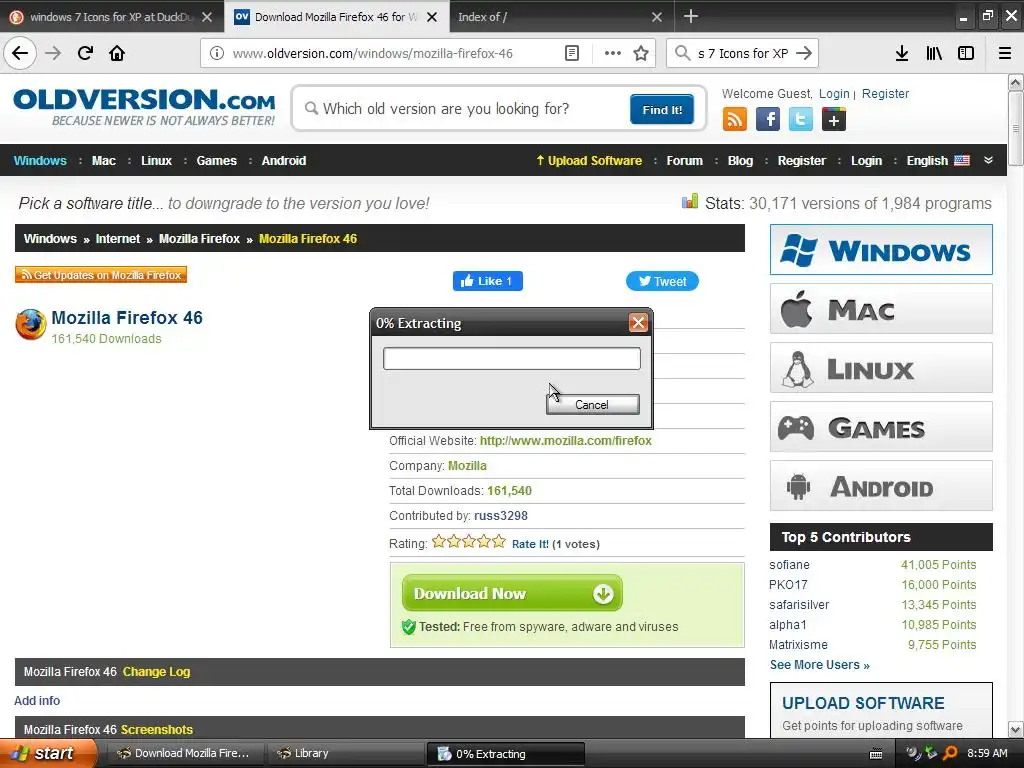Screen dimensions: 1024x768
Task: Click the browser search box
Action: click(x=742, y=54)
